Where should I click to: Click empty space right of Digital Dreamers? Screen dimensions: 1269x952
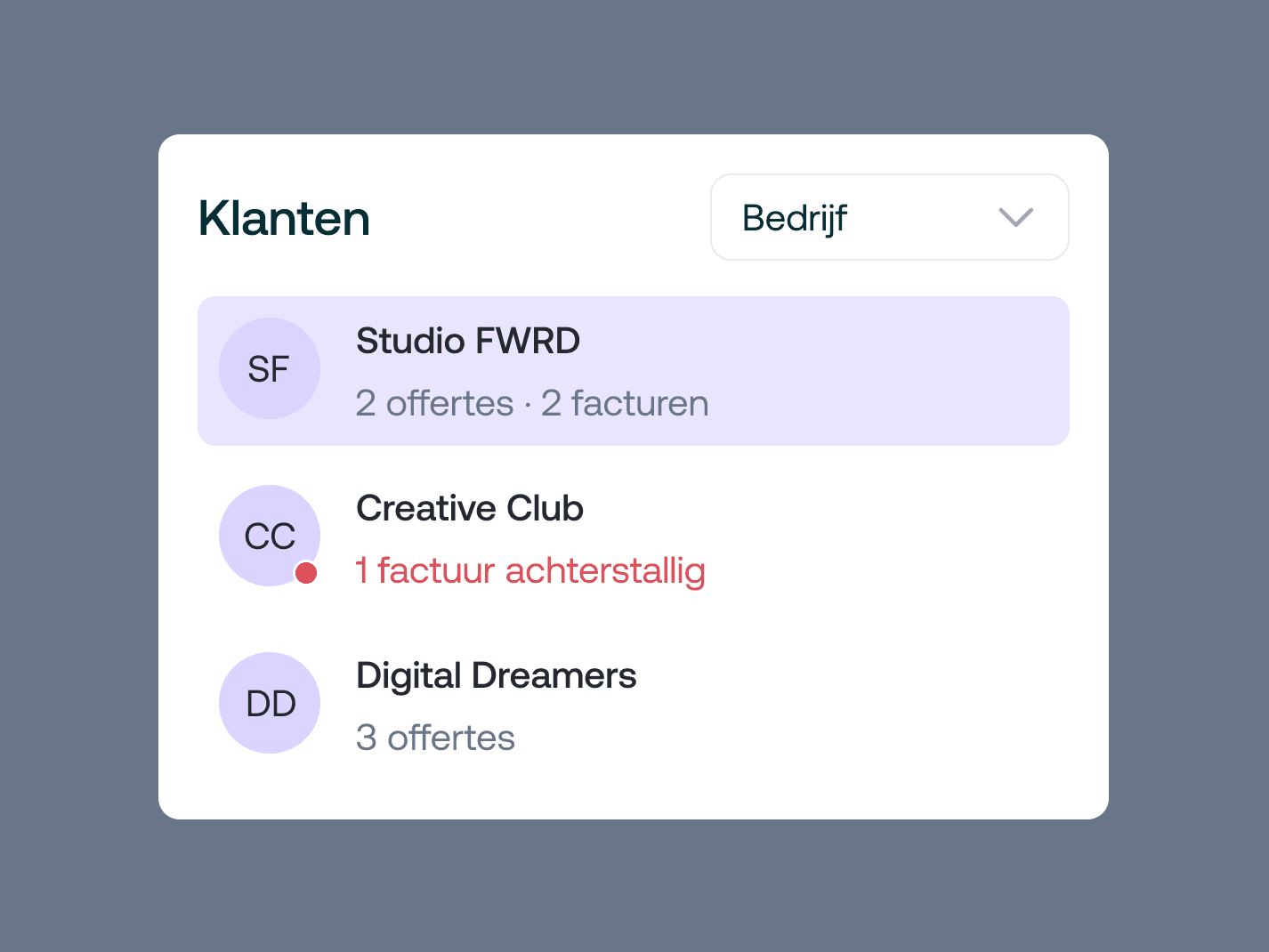(x=854, y=706)
